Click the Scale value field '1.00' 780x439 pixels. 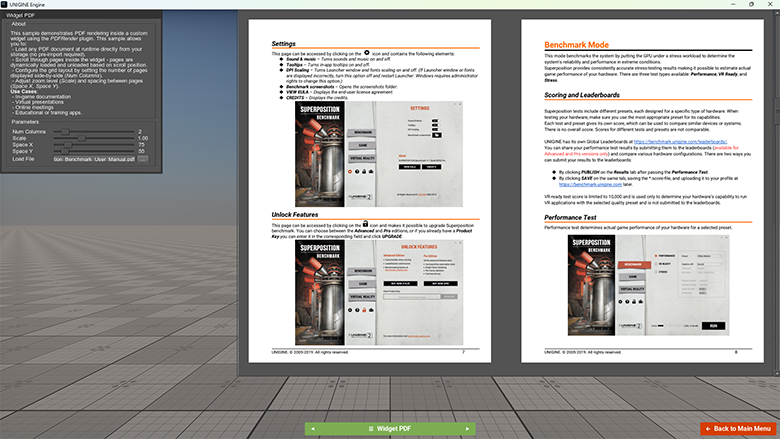tap(143, 138)
